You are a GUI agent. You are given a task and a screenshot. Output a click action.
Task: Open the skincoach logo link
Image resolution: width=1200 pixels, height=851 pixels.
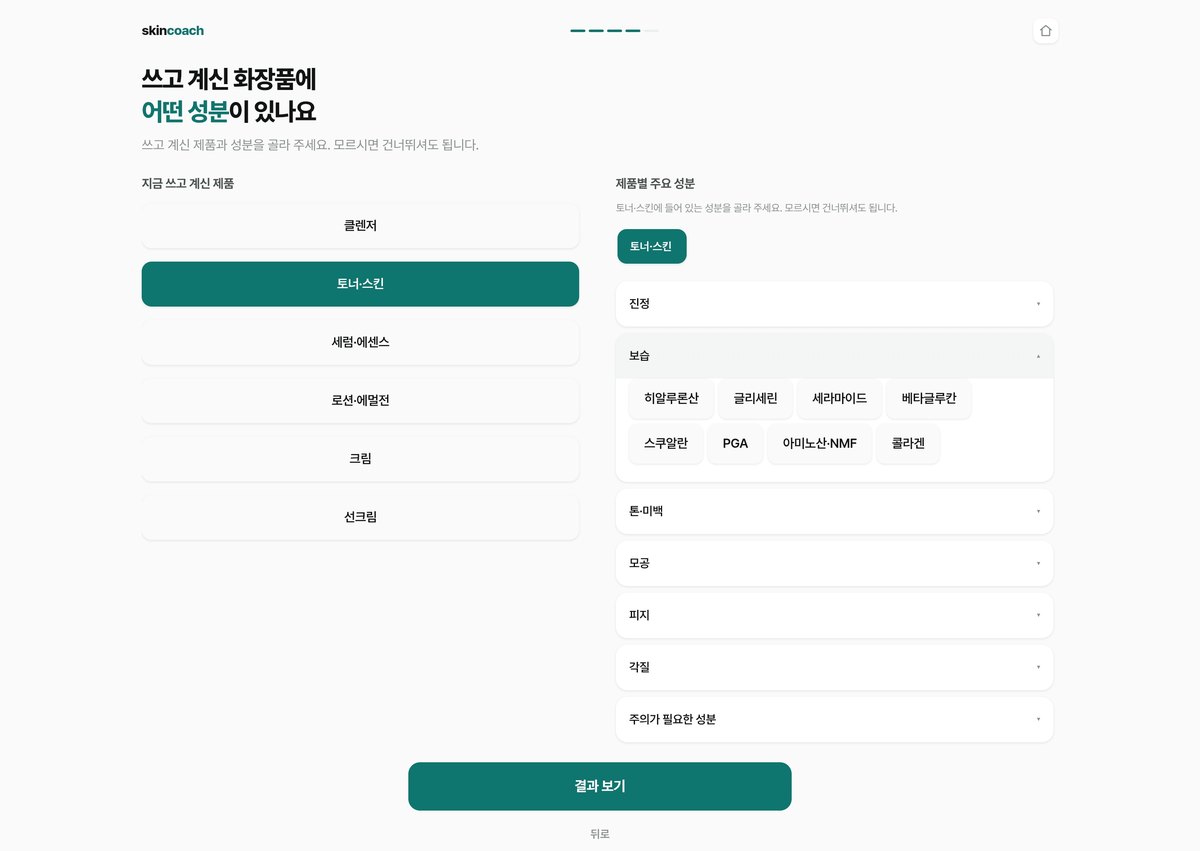click(173, 31)
